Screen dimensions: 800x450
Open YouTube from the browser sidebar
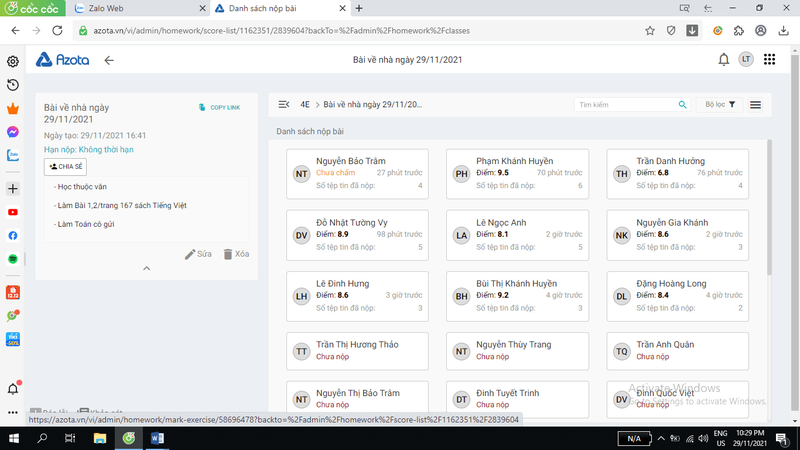click(x=13, y=212)
